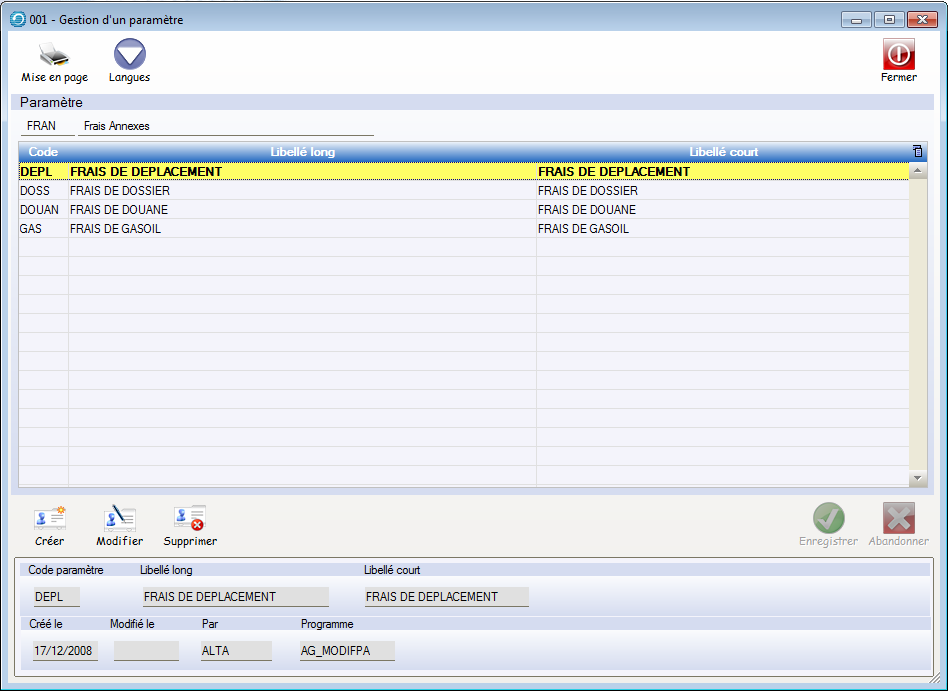Viewport: 948px width, 691px height.
Task: Open the Langues dropdown icon
Action: click(129, 56)
